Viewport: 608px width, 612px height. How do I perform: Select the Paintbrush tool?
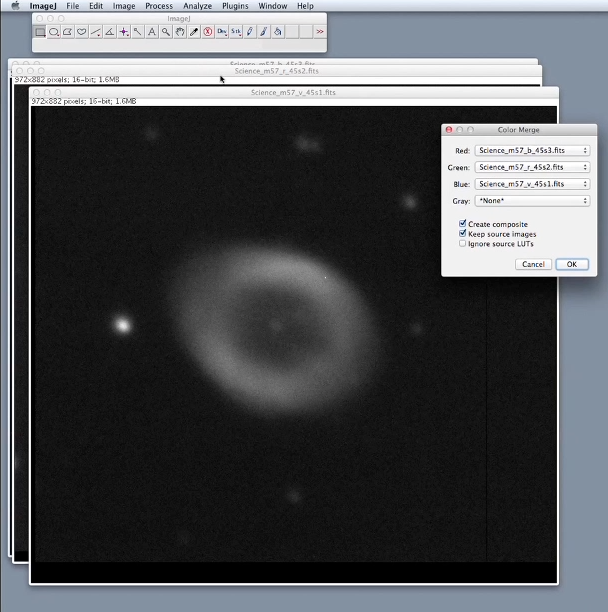[x=264, y=32]
